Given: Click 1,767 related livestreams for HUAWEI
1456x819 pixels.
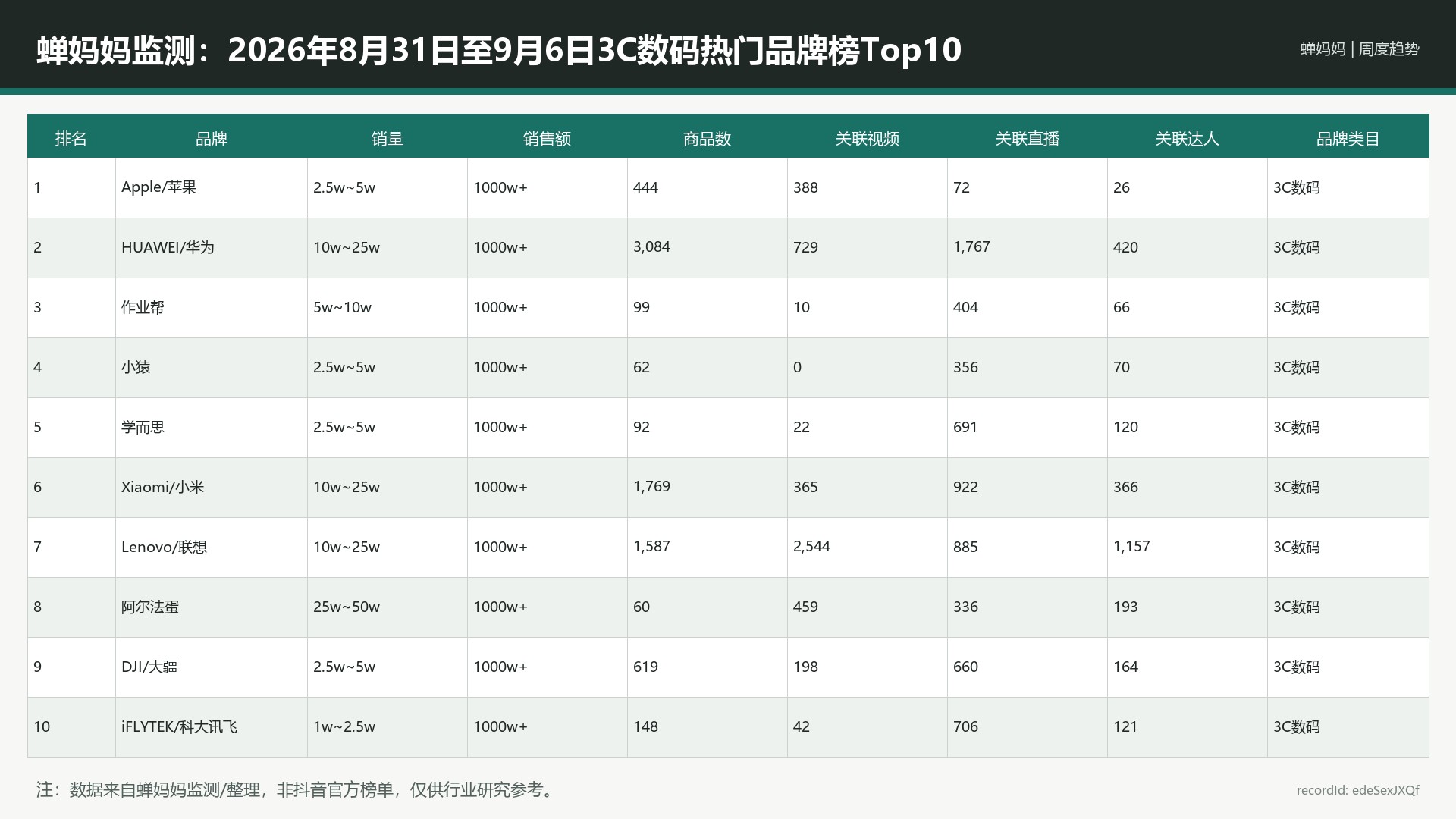Looking at the screenshot, I should tap(971, 247).
